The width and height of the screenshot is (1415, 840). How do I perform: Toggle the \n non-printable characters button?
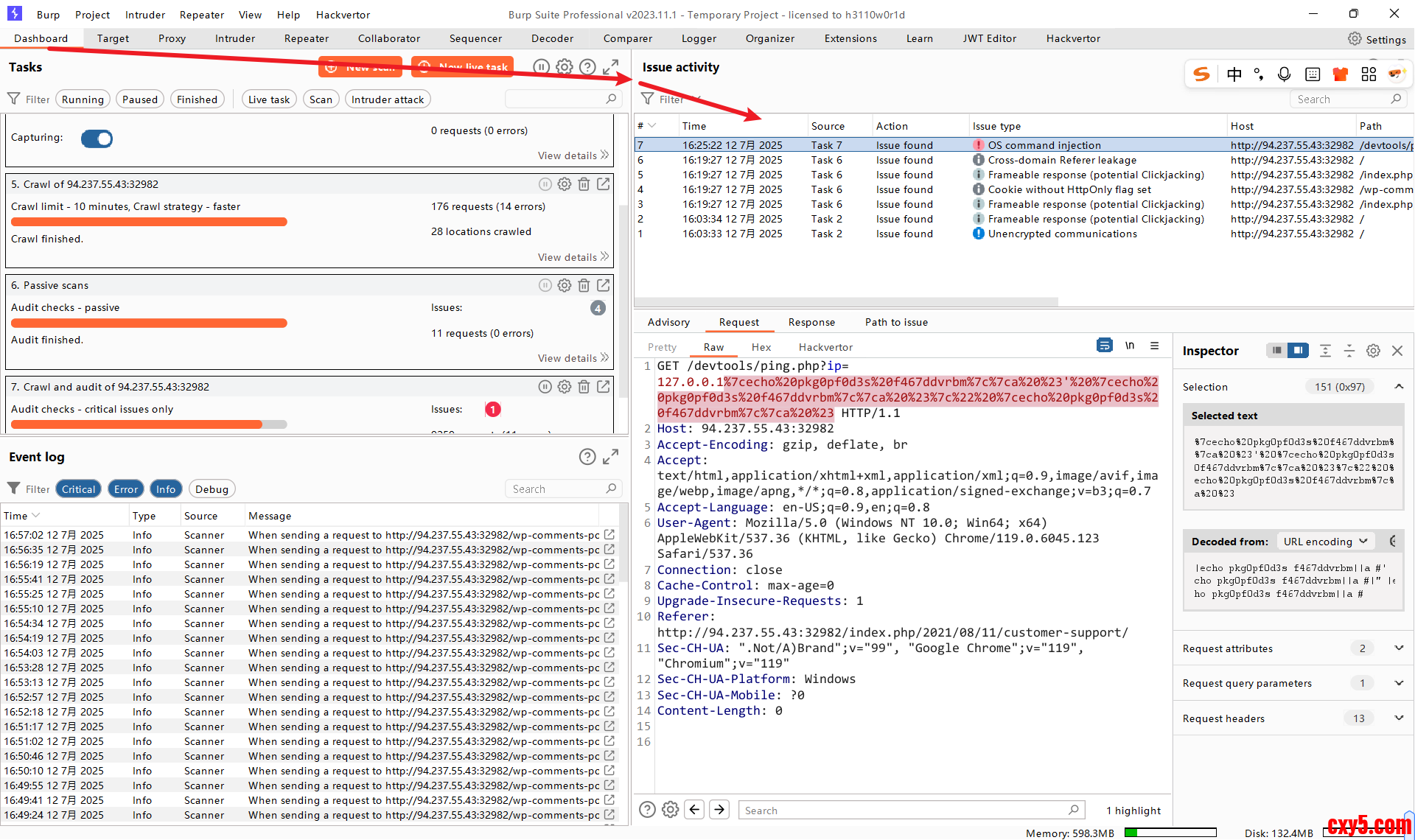[1129, 346]
